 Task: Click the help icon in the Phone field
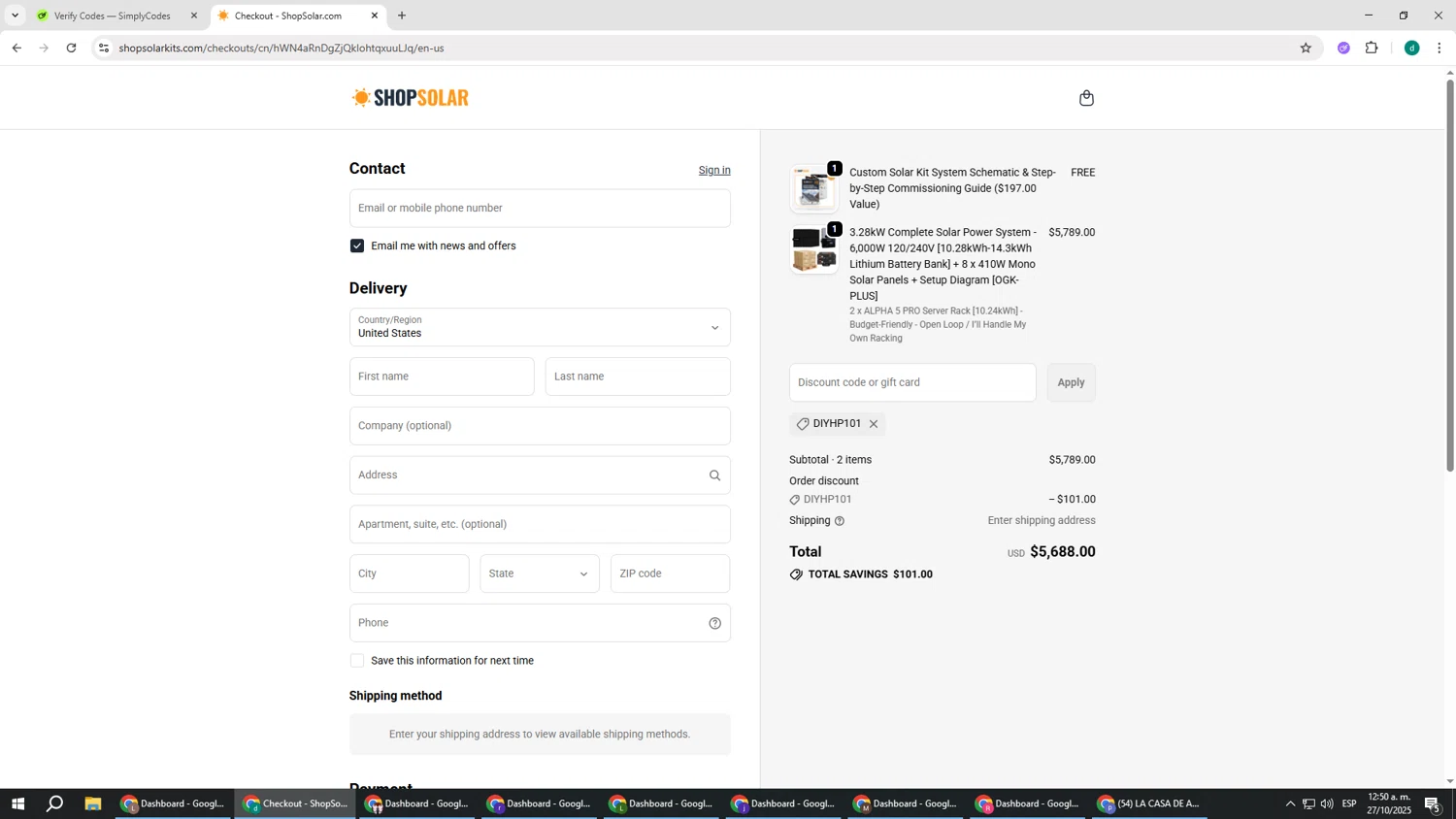(x=714, y=623)
